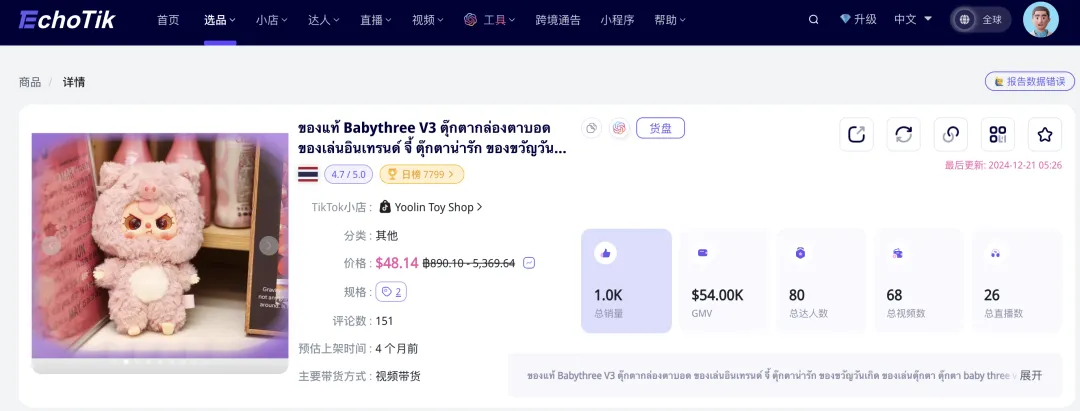Screen dimensions: 1080x411
Task: Copy the link with the chain icon
Action: point(951,134)
